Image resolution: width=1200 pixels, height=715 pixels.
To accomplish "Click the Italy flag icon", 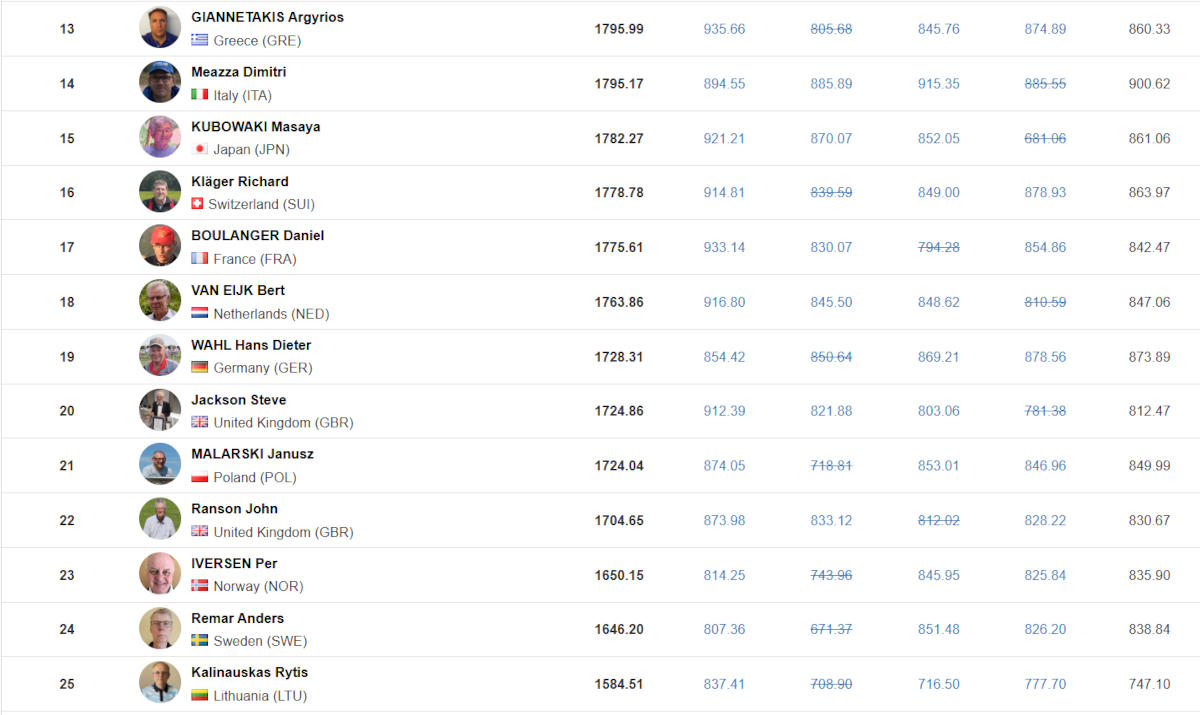I will click(x=200, y=95).
